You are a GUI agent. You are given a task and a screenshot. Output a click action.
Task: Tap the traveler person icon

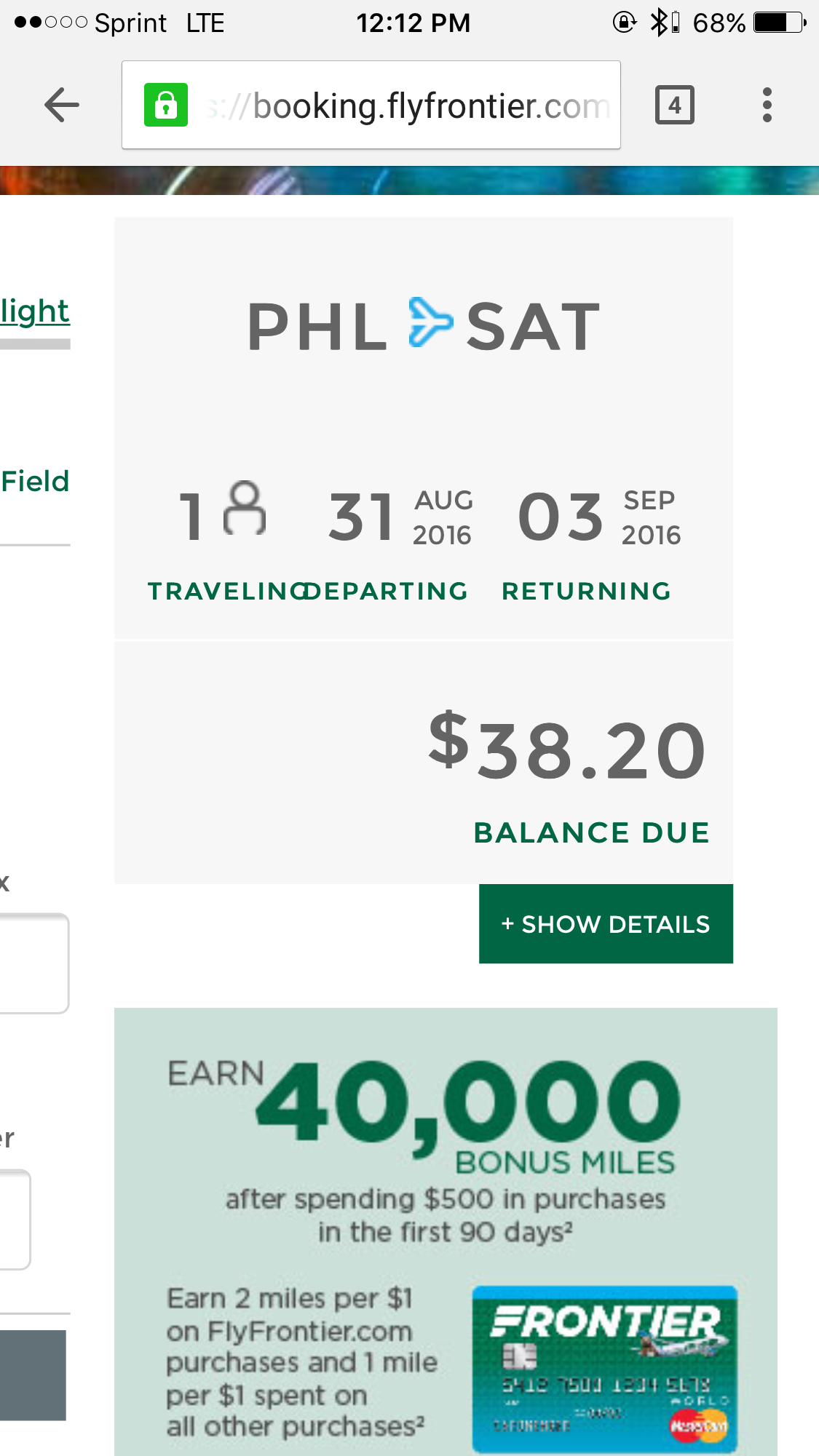[x=245, y=509]
